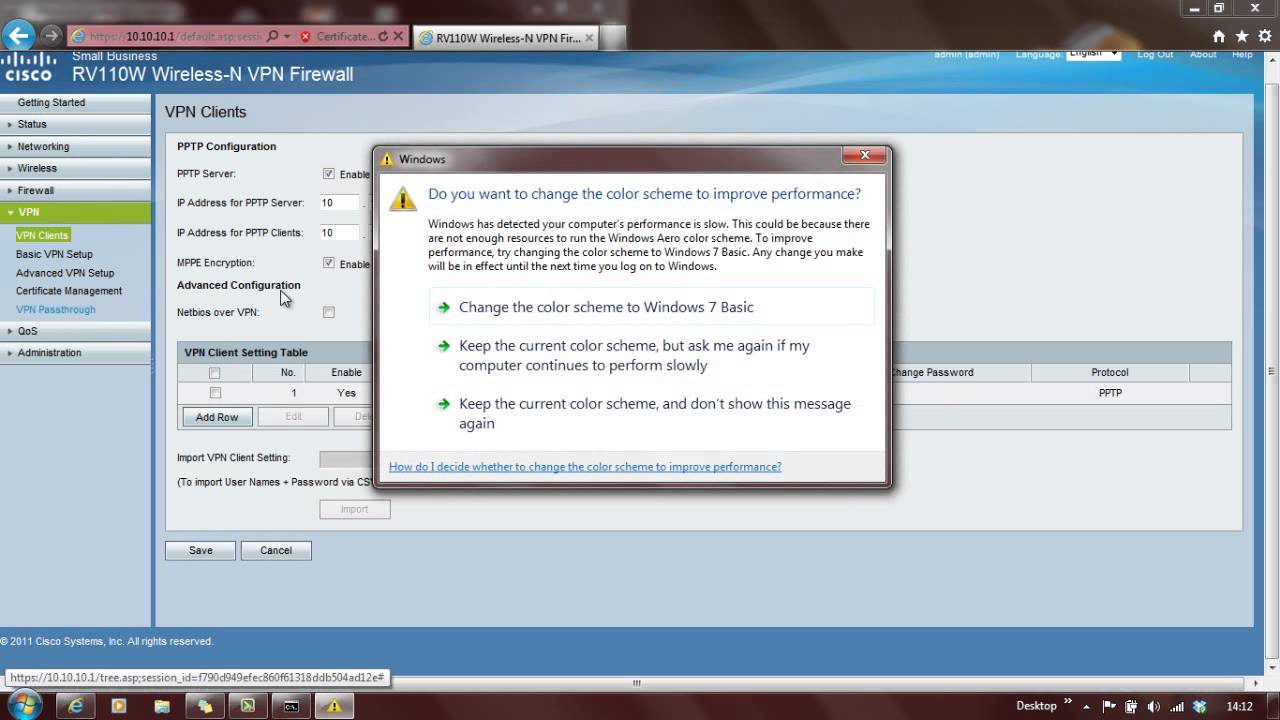
Task: Enable Netbios over VPN checkbox
Action: click(328, 312)
